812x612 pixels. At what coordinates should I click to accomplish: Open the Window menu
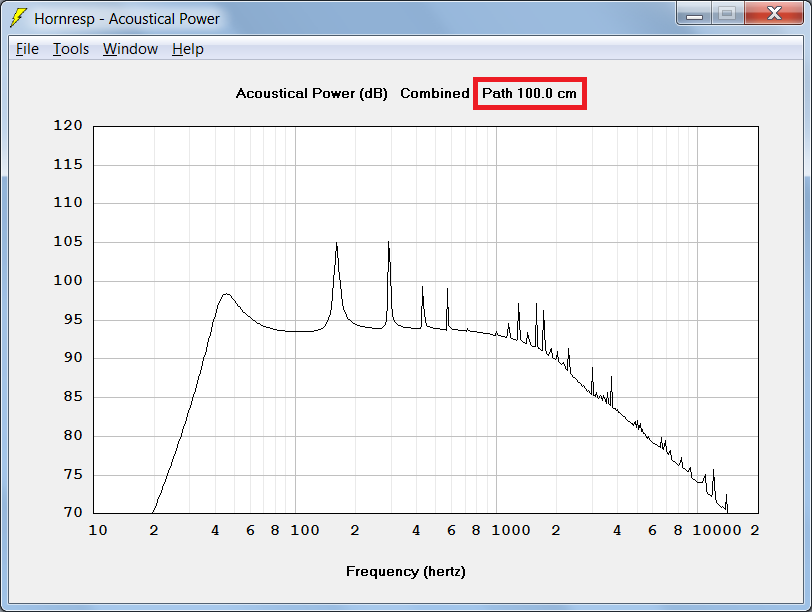[130, 49]
